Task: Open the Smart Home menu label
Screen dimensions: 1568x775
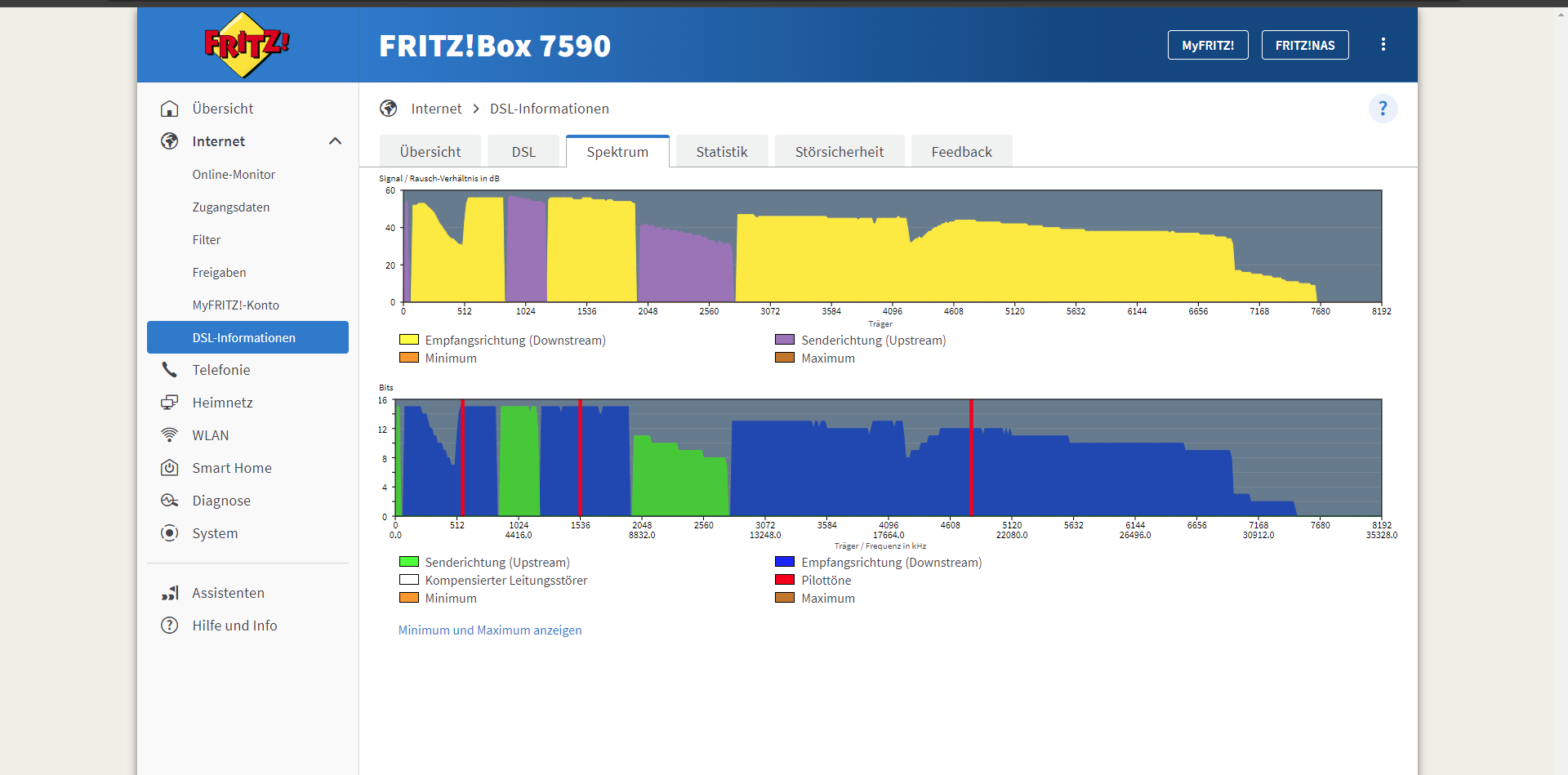Action: tap(232, 468)
